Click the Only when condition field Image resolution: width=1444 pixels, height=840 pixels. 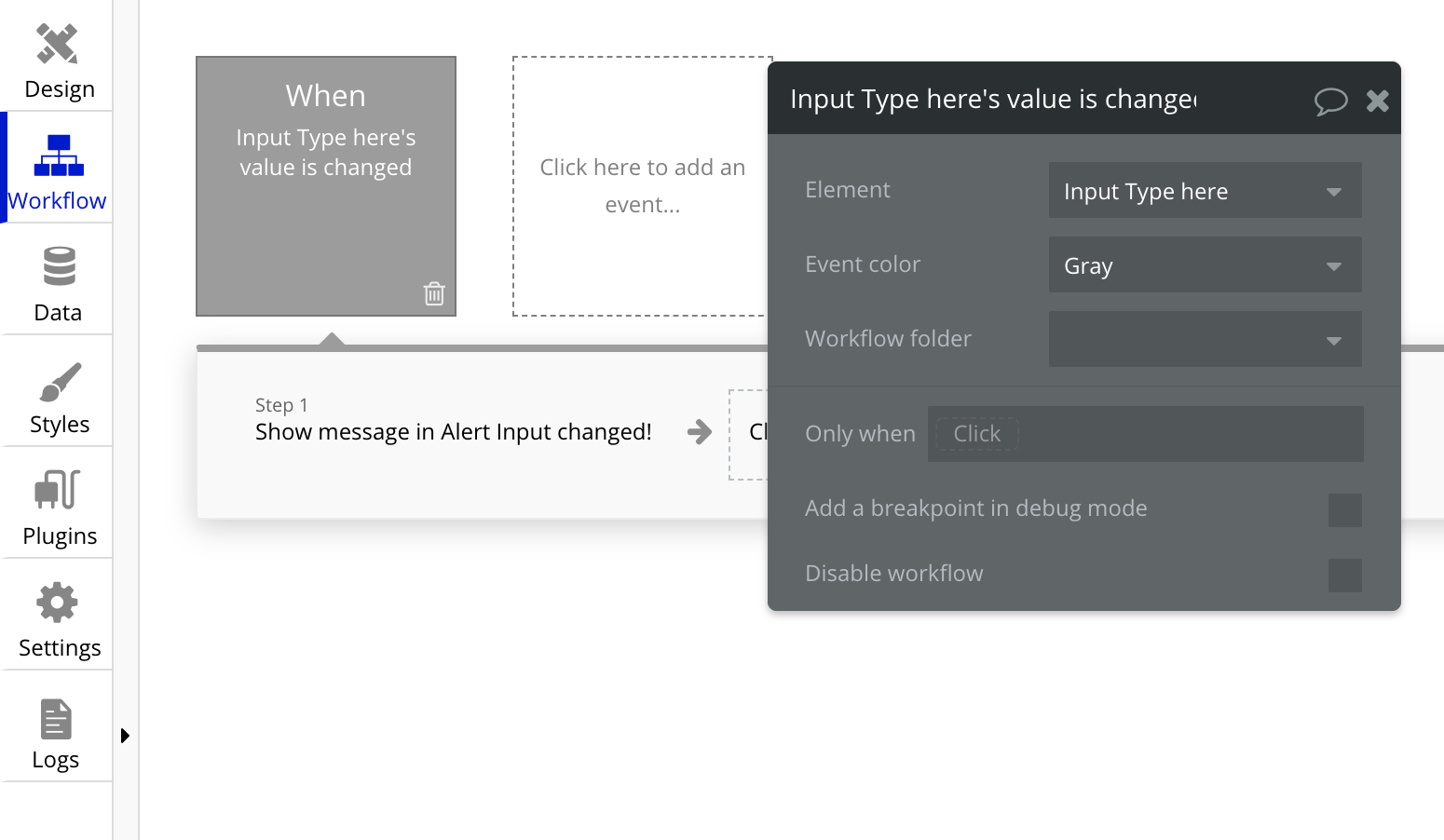(1145, 433)
